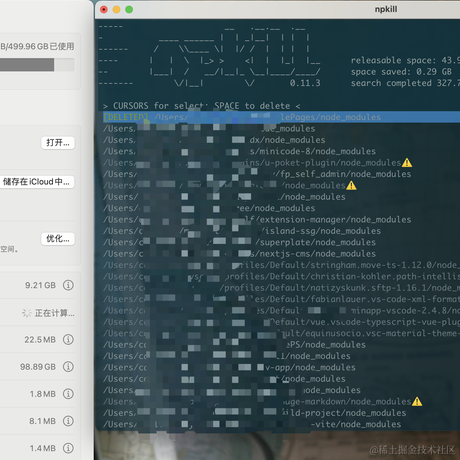Select the fabianlauer.vs-code-xml-format row
This screenshot has width=460, height=460.
[281, 299]
